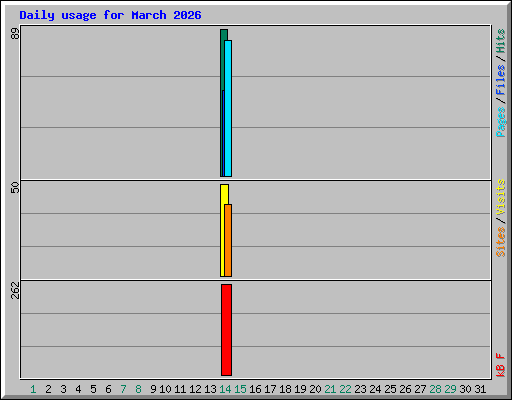Viewport: 512px width, 400px height.
Task: Click day 18 on the x-axis
Action: (285, 389)
